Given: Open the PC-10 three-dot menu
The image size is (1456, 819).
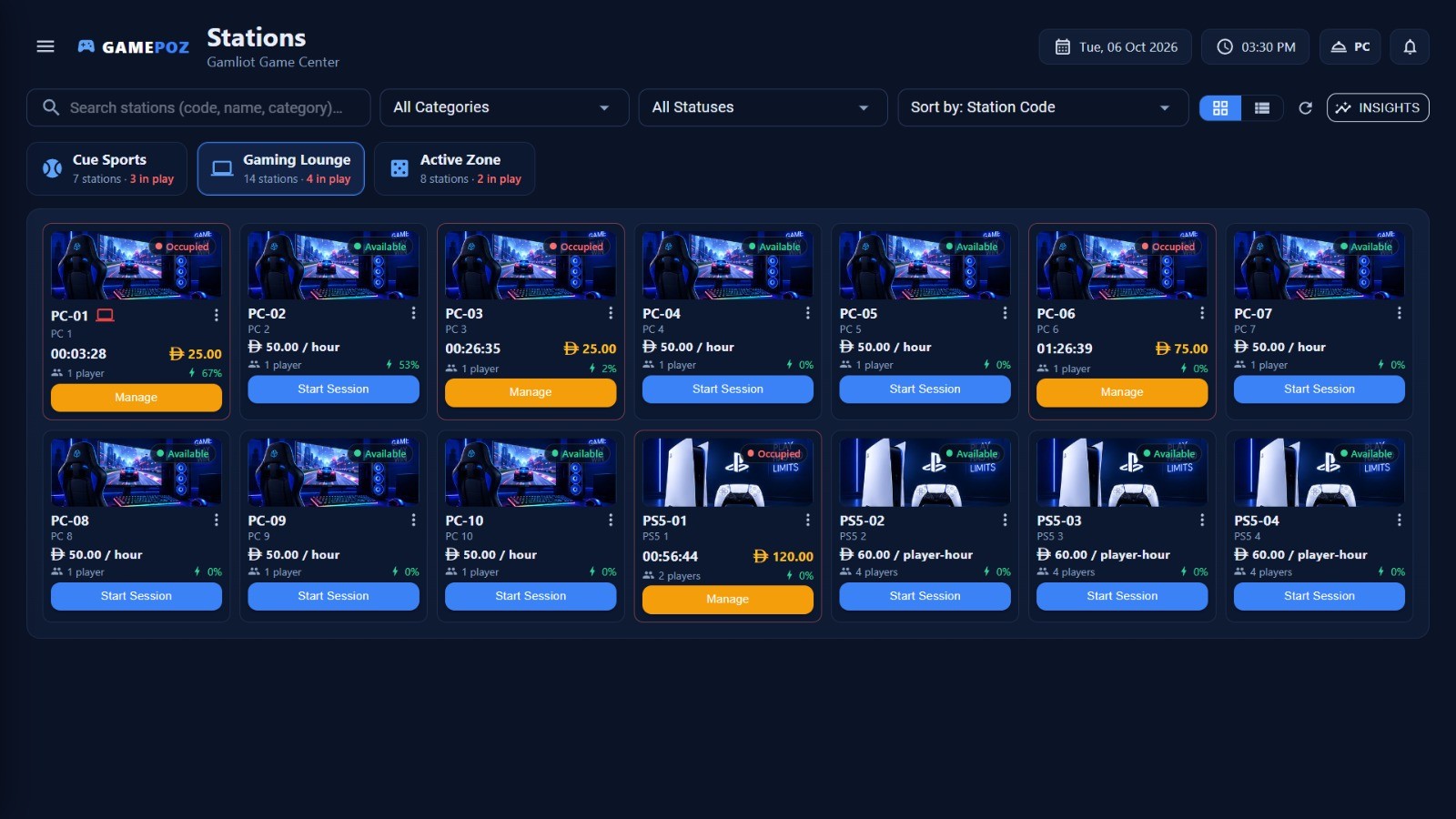Looking at the screenshot, I should click(611, 520).
